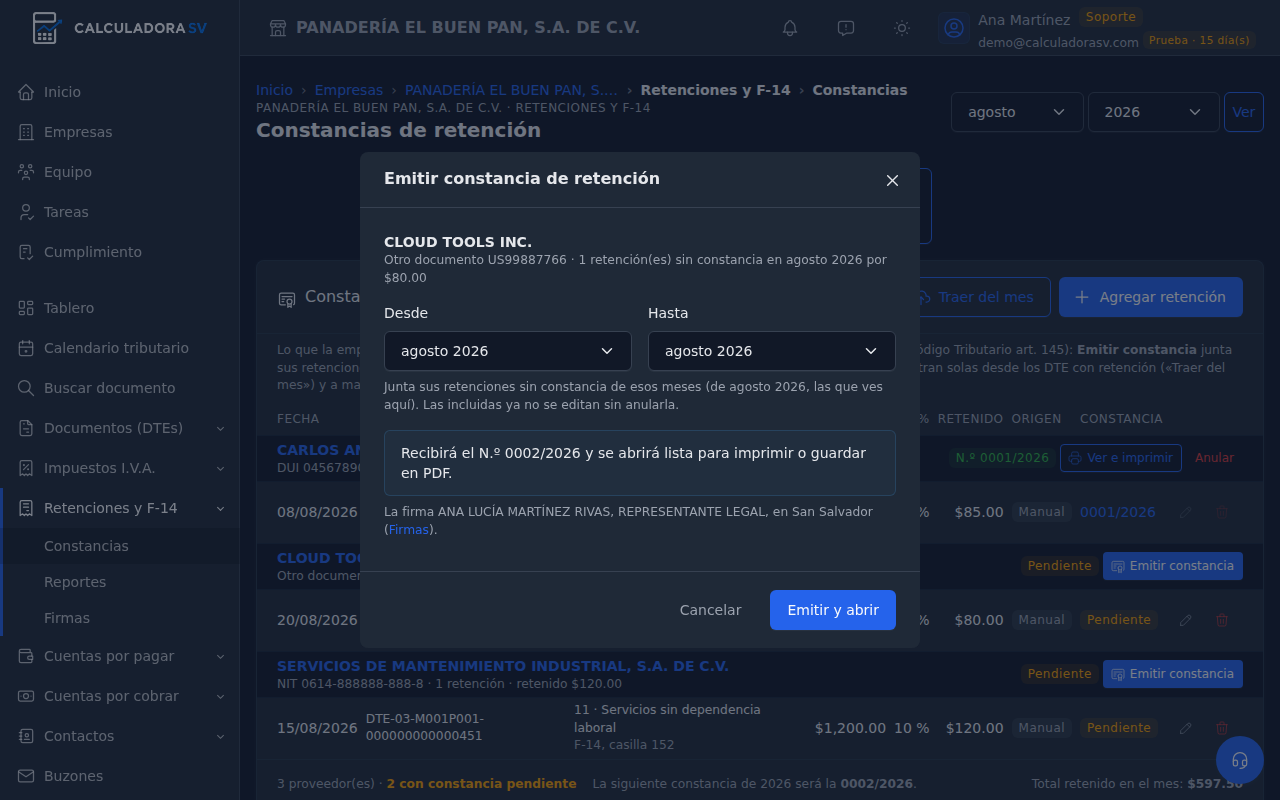Viewport: 1280px width, 800px height.
Task: Expand Impuestos I.V.A. sidebar section
Action: point(120,468)
